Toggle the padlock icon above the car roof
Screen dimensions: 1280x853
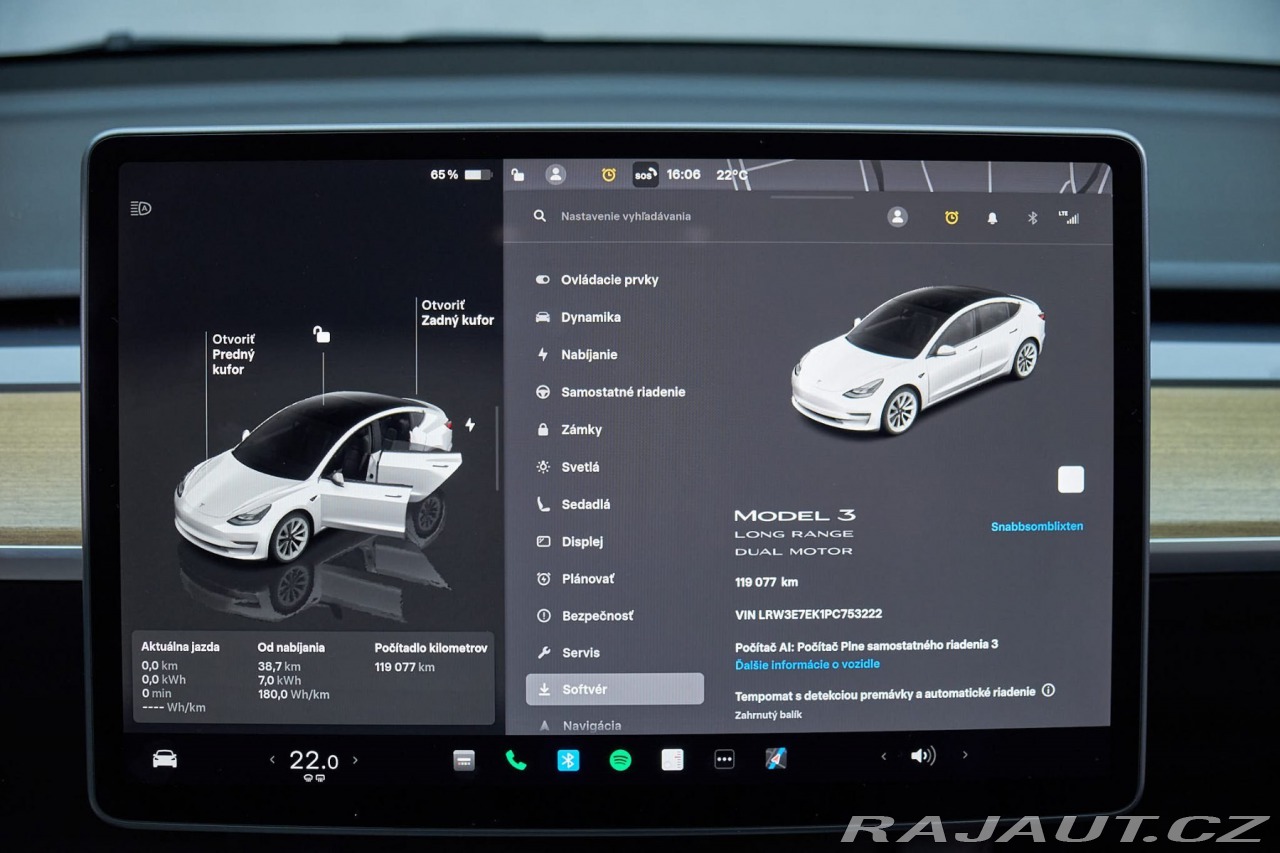(x=322, y=334)
